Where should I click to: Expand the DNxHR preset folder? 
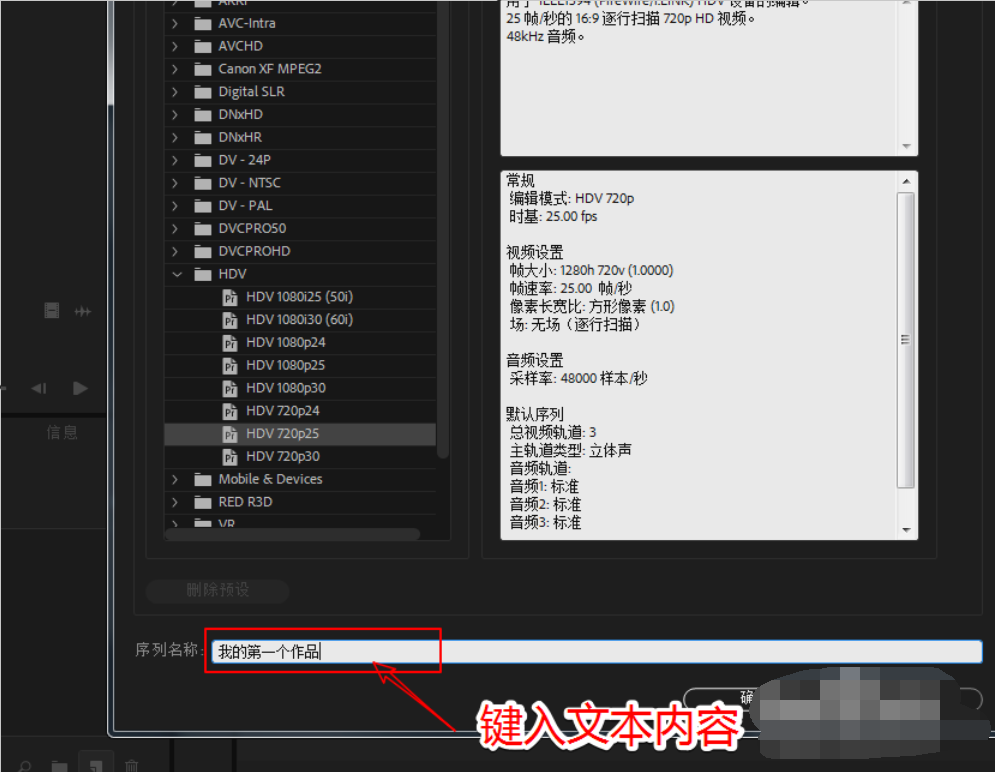coord(175,138)
